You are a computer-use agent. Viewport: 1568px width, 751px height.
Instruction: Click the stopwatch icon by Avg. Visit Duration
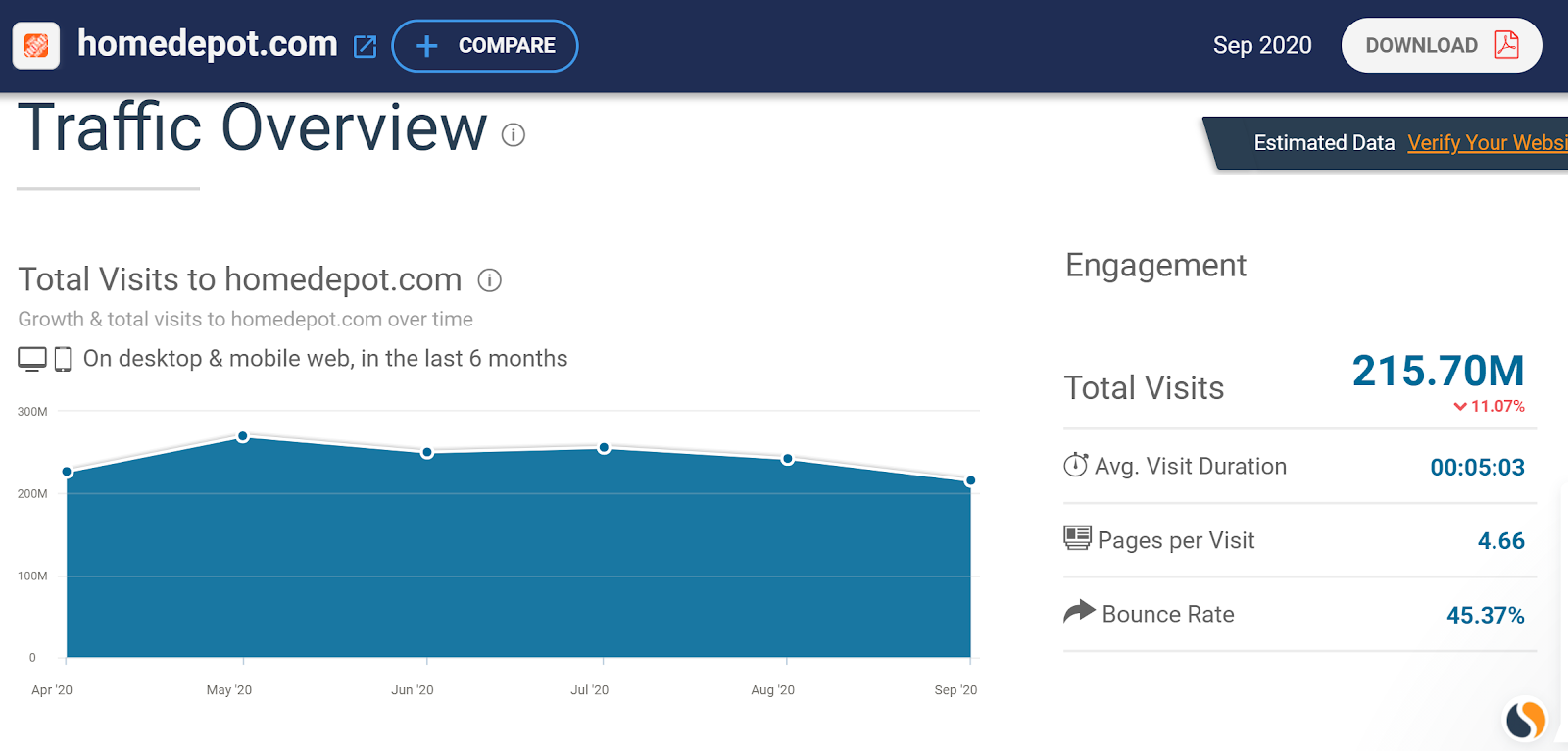pos(1076,465)
